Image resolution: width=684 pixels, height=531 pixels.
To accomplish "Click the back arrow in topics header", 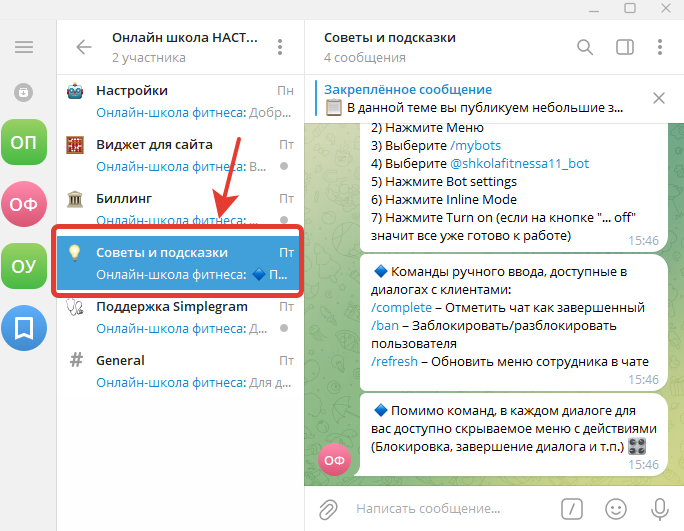I will [84, 47].
